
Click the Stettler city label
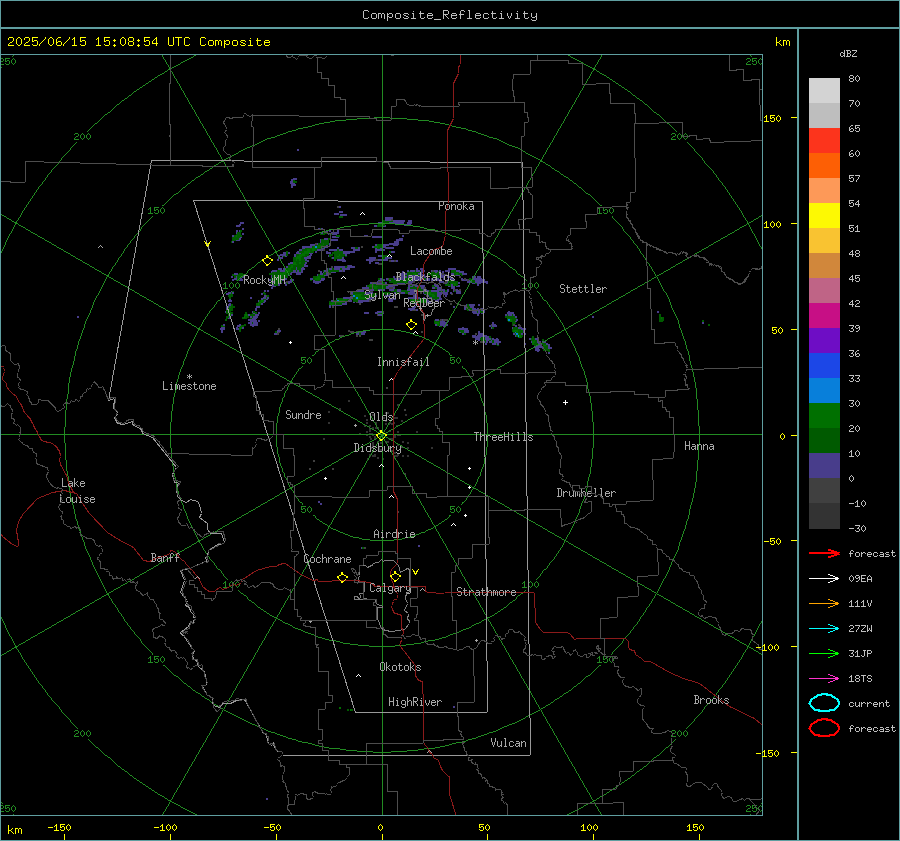[583, 289]
